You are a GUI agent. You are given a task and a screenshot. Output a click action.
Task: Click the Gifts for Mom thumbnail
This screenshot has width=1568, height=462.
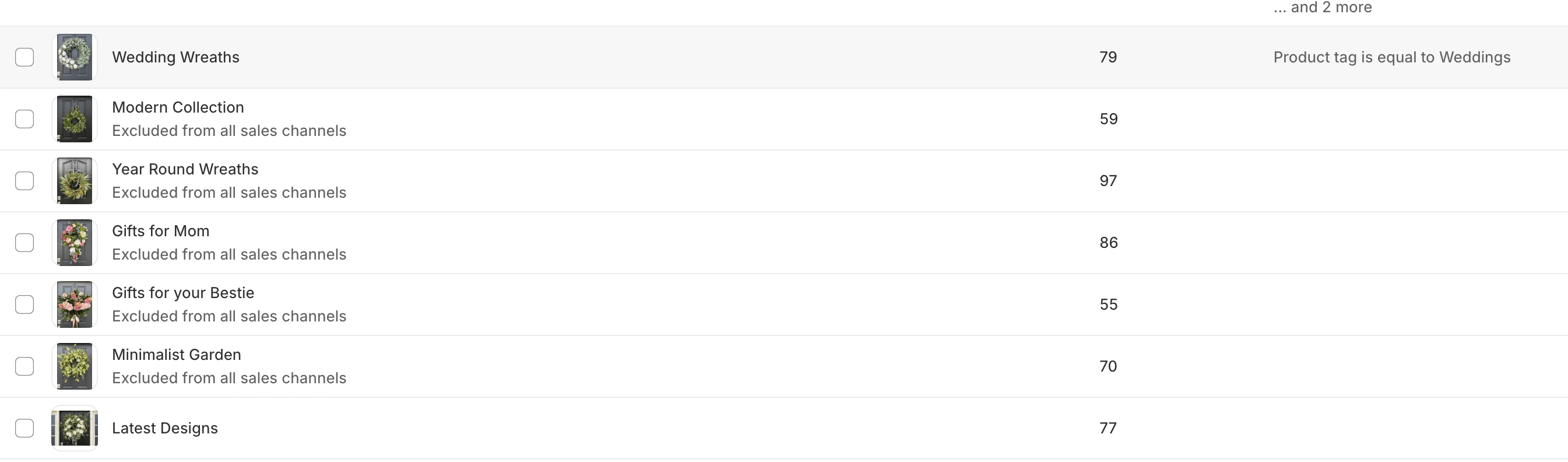74,243
